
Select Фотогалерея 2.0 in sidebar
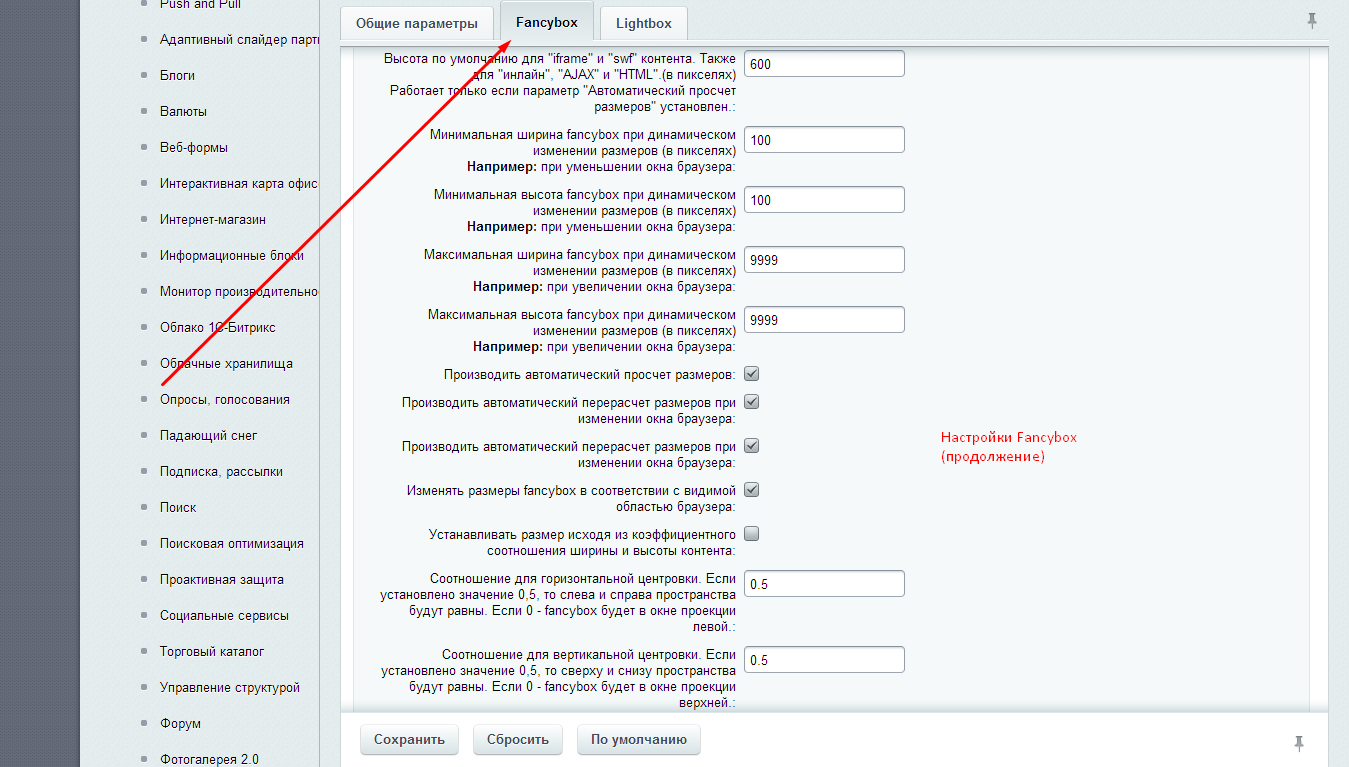209,759
